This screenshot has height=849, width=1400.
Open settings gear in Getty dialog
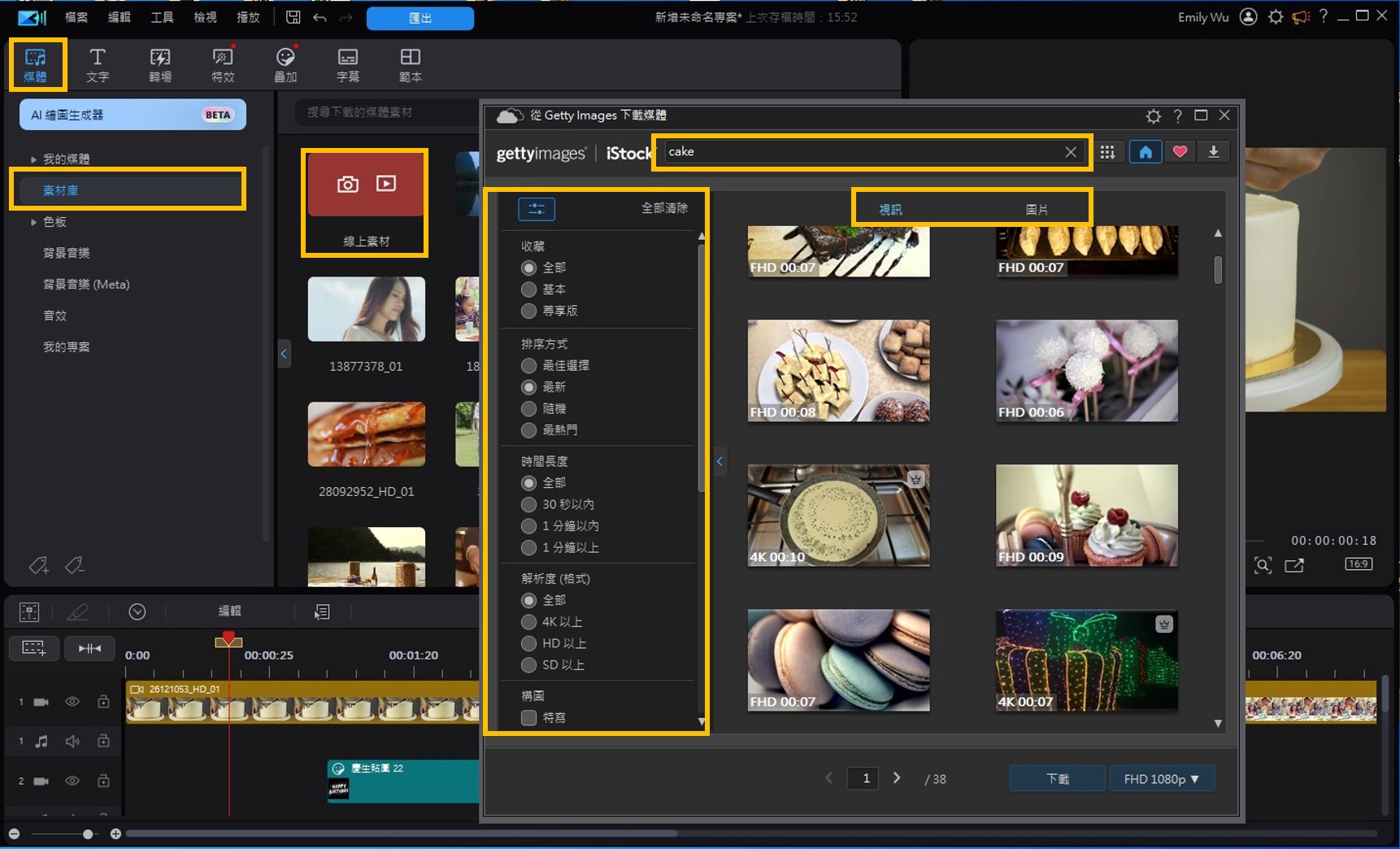point(1153,116)
